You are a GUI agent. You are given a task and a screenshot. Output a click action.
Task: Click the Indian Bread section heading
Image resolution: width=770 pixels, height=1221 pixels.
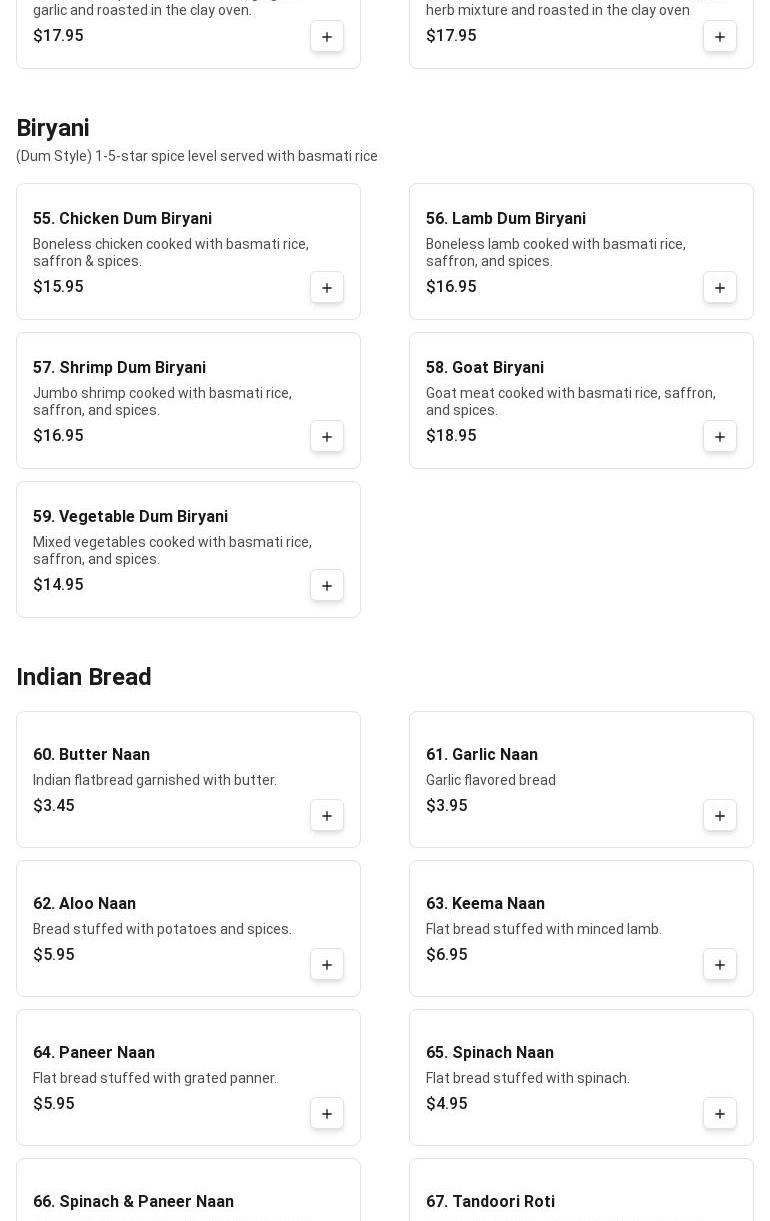[84, 677]
